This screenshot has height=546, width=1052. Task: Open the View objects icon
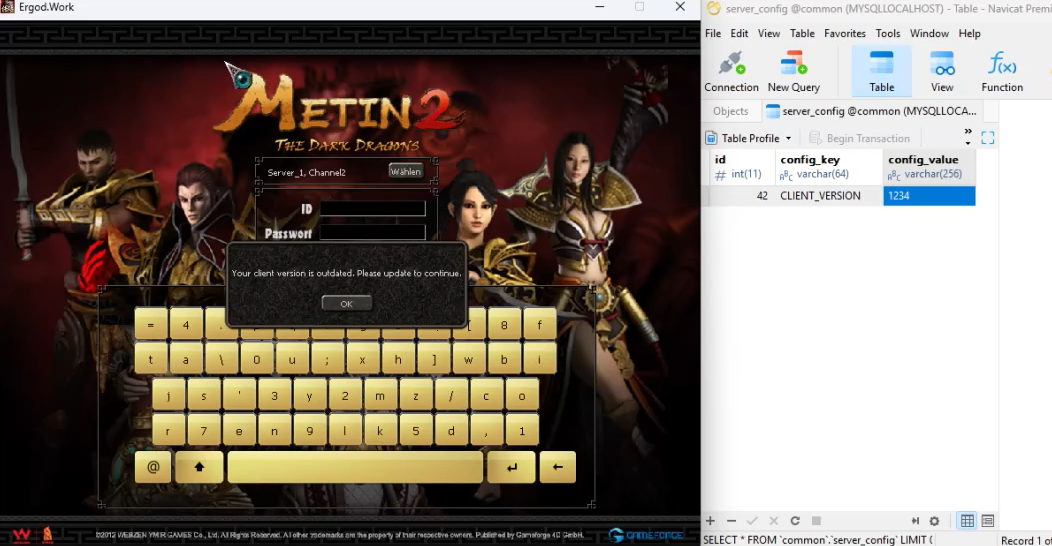pyautogui.click(x=942, y=72)
